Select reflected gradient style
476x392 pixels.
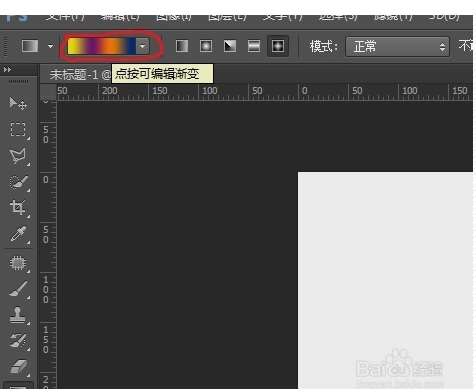pyautogui.click(x=254, y=46)
